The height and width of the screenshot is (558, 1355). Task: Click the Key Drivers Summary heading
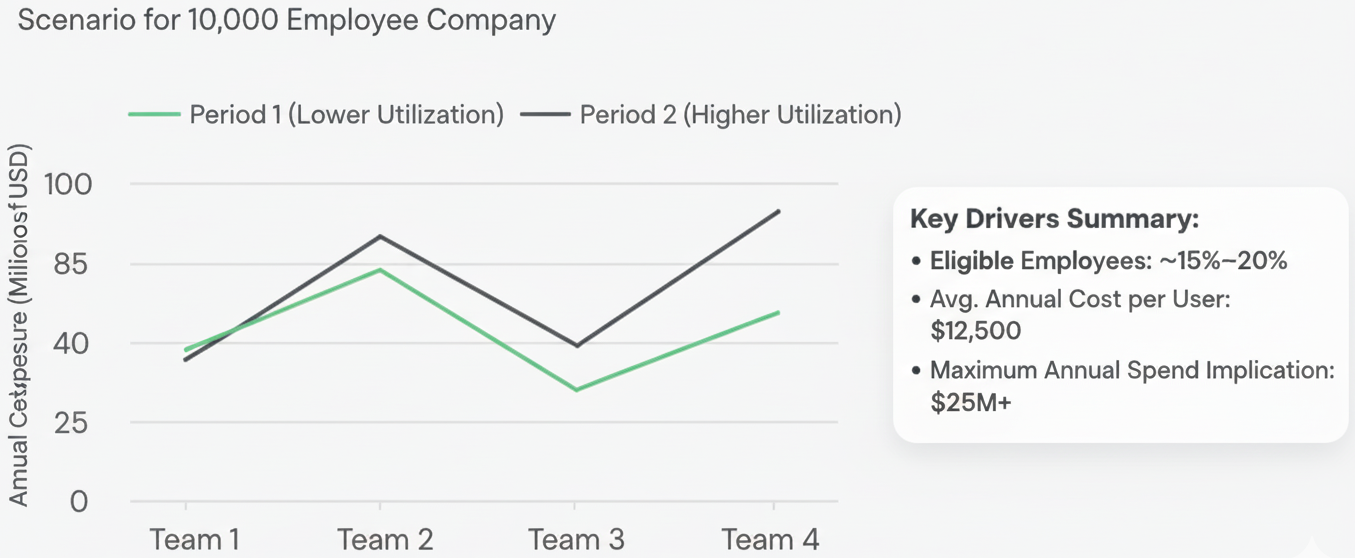pos(1054,220)
